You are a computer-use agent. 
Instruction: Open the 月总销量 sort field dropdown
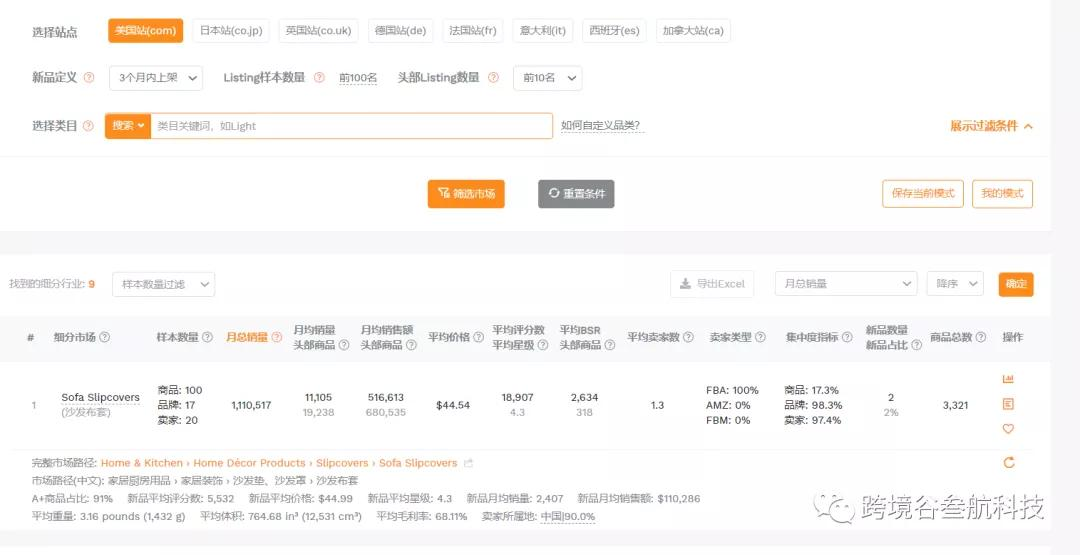(x=846, y=284)
